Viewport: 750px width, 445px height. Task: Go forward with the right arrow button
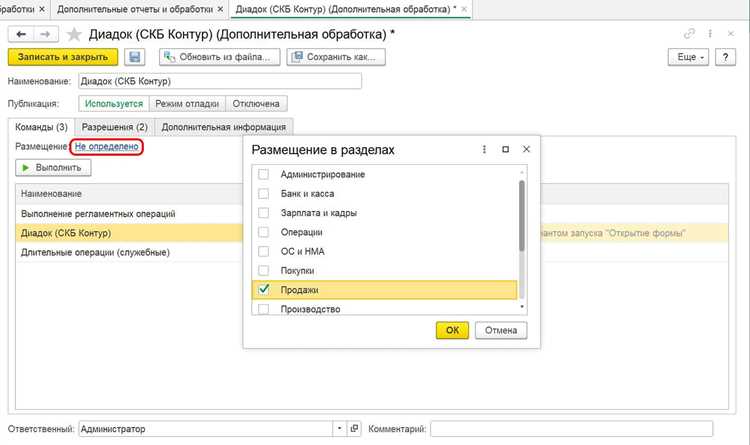[46, 34]
